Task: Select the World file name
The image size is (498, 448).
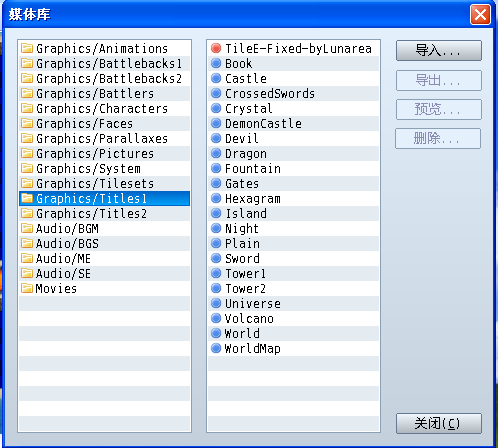Action: (242, 334)
